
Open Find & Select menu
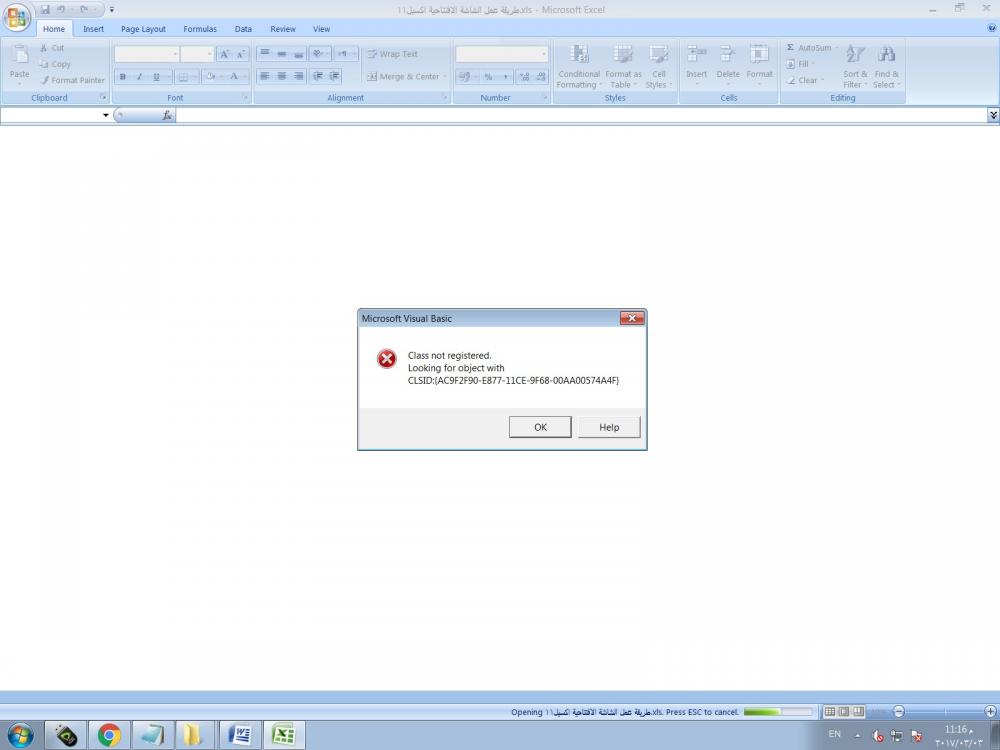(x=885, y=66)
